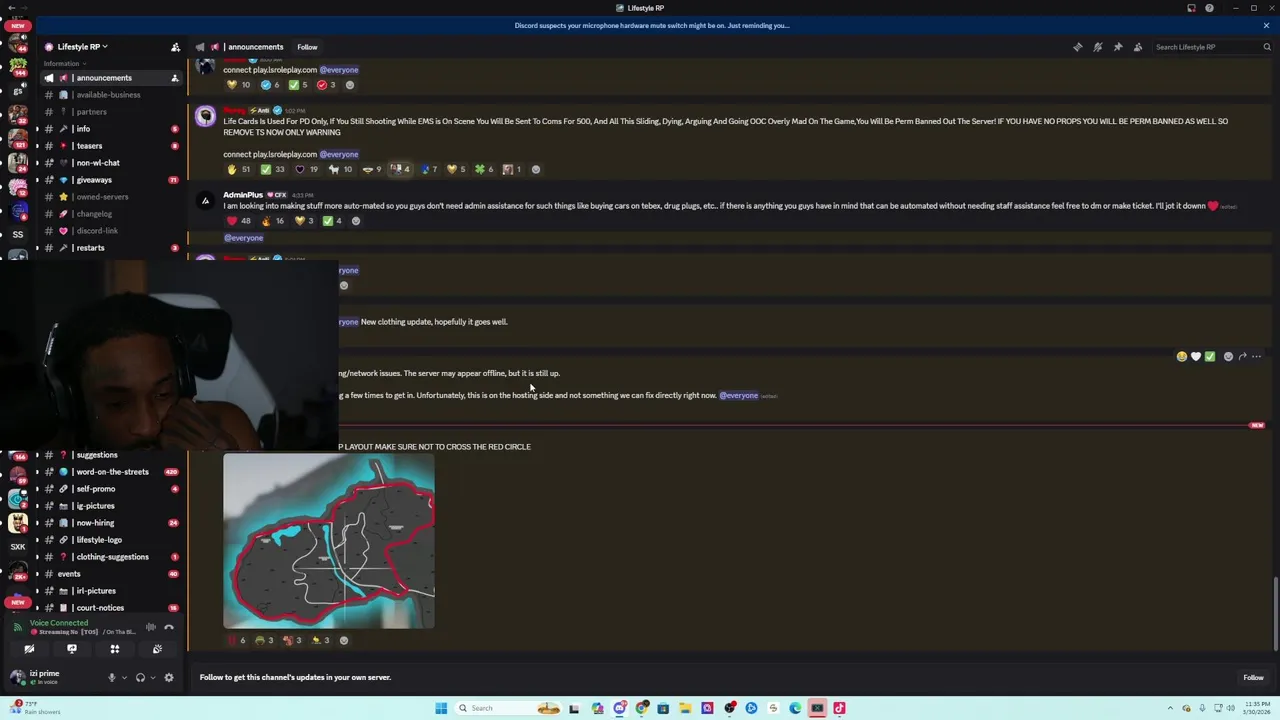Screen dimensions: 1280x720
Task: Click the AdminPlus username
Action: point(243,195)
